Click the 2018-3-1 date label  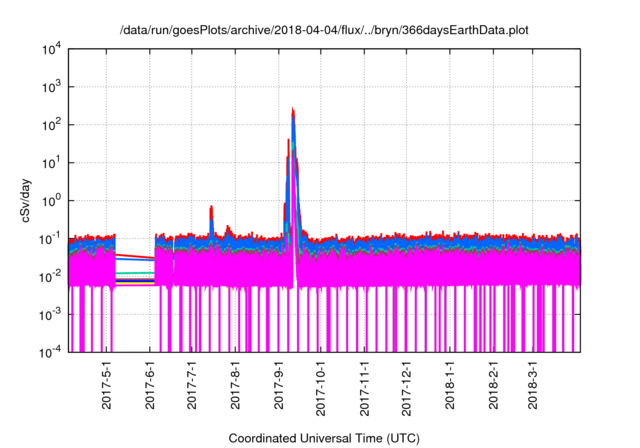coord(533,384)
